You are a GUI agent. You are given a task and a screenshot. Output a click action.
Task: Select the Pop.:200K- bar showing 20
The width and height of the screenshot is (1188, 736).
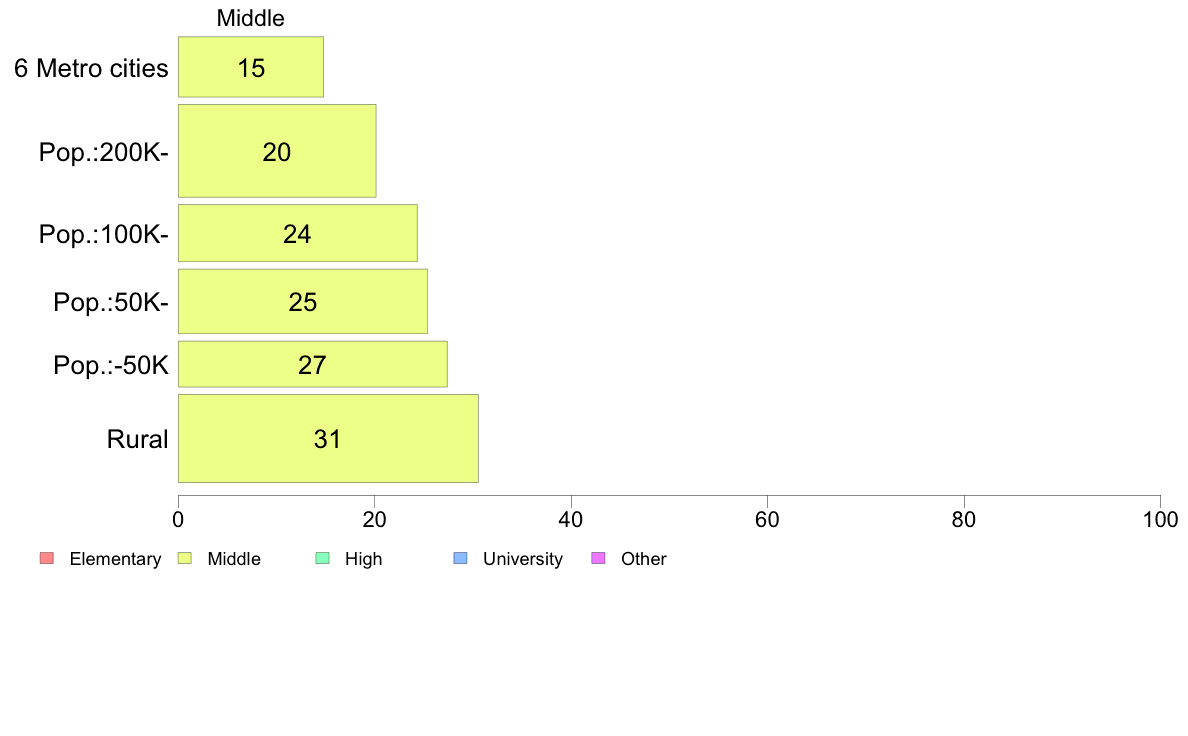click(x=277, y=151)
